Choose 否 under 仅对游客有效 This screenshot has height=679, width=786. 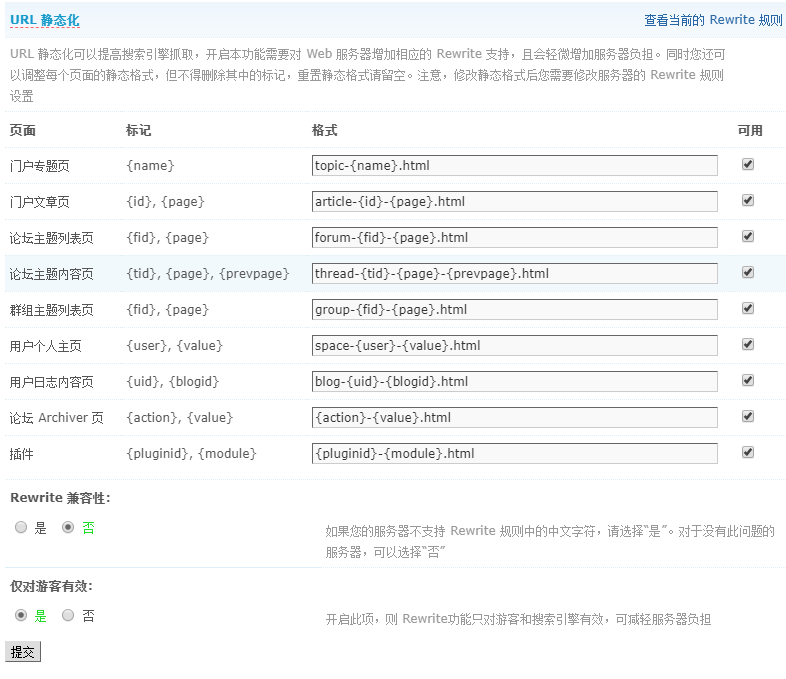click(68, 615)
